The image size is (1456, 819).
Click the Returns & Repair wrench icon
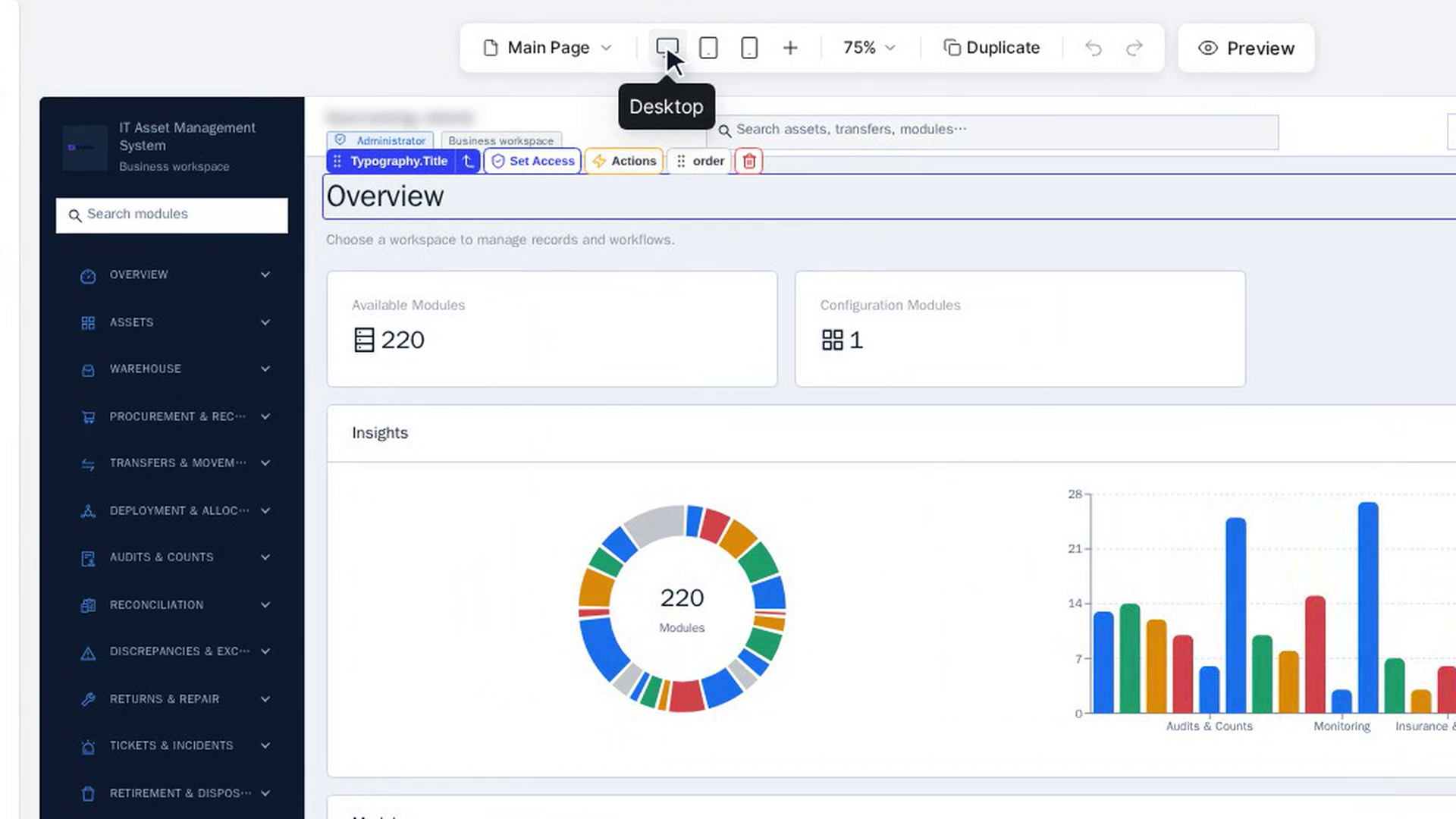88,699
